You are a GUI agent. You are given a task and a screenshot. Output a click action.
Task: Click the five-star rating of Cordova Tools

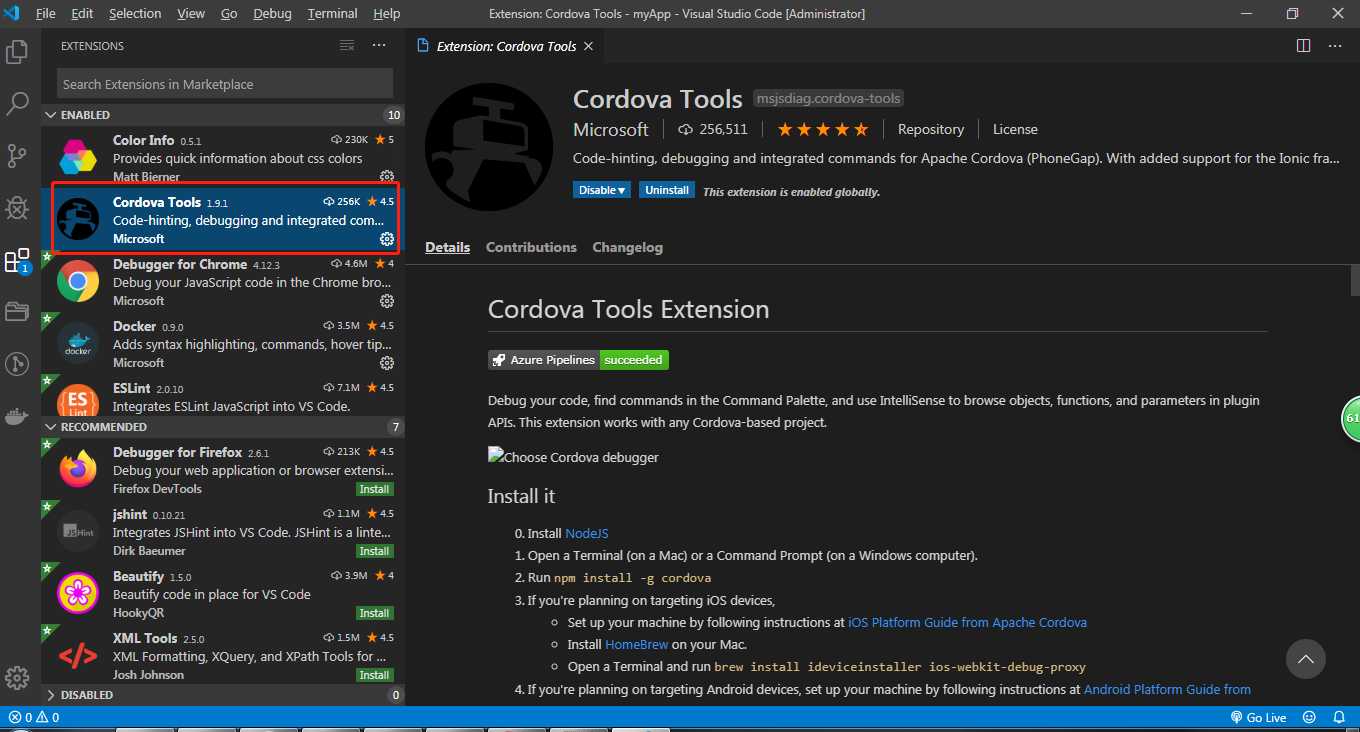[x=823, y=129]
